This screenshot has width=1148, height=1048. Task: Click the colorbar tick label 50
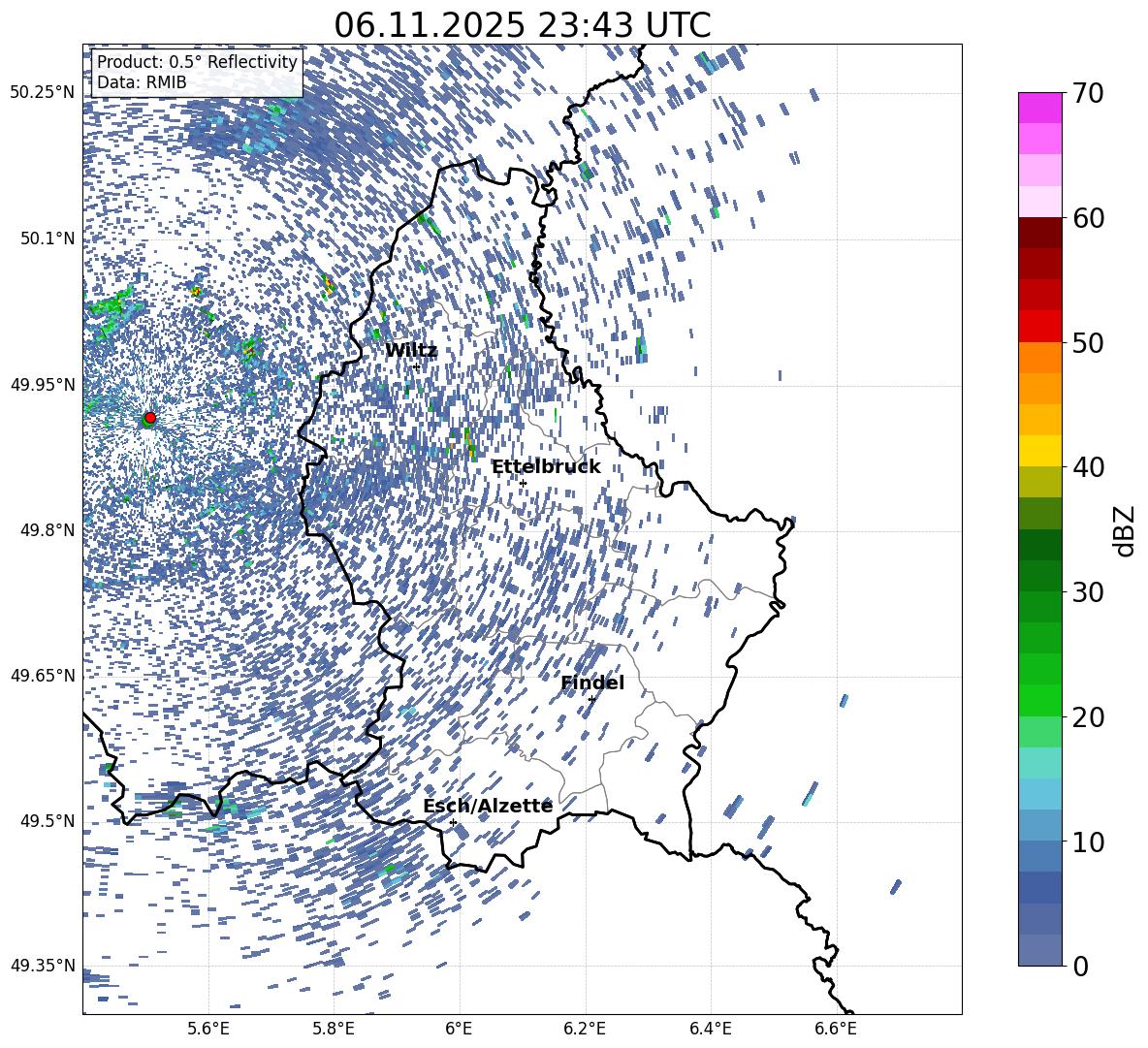[x=1088, y=342]
